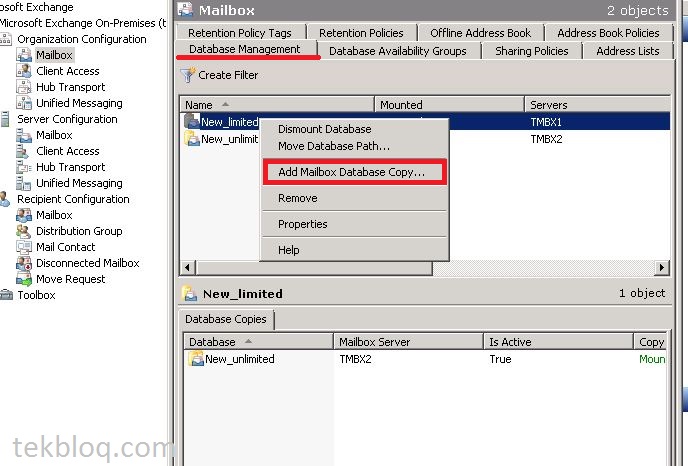
Task: Switch to the Retention Policies tab
Action: coord(361,33)
